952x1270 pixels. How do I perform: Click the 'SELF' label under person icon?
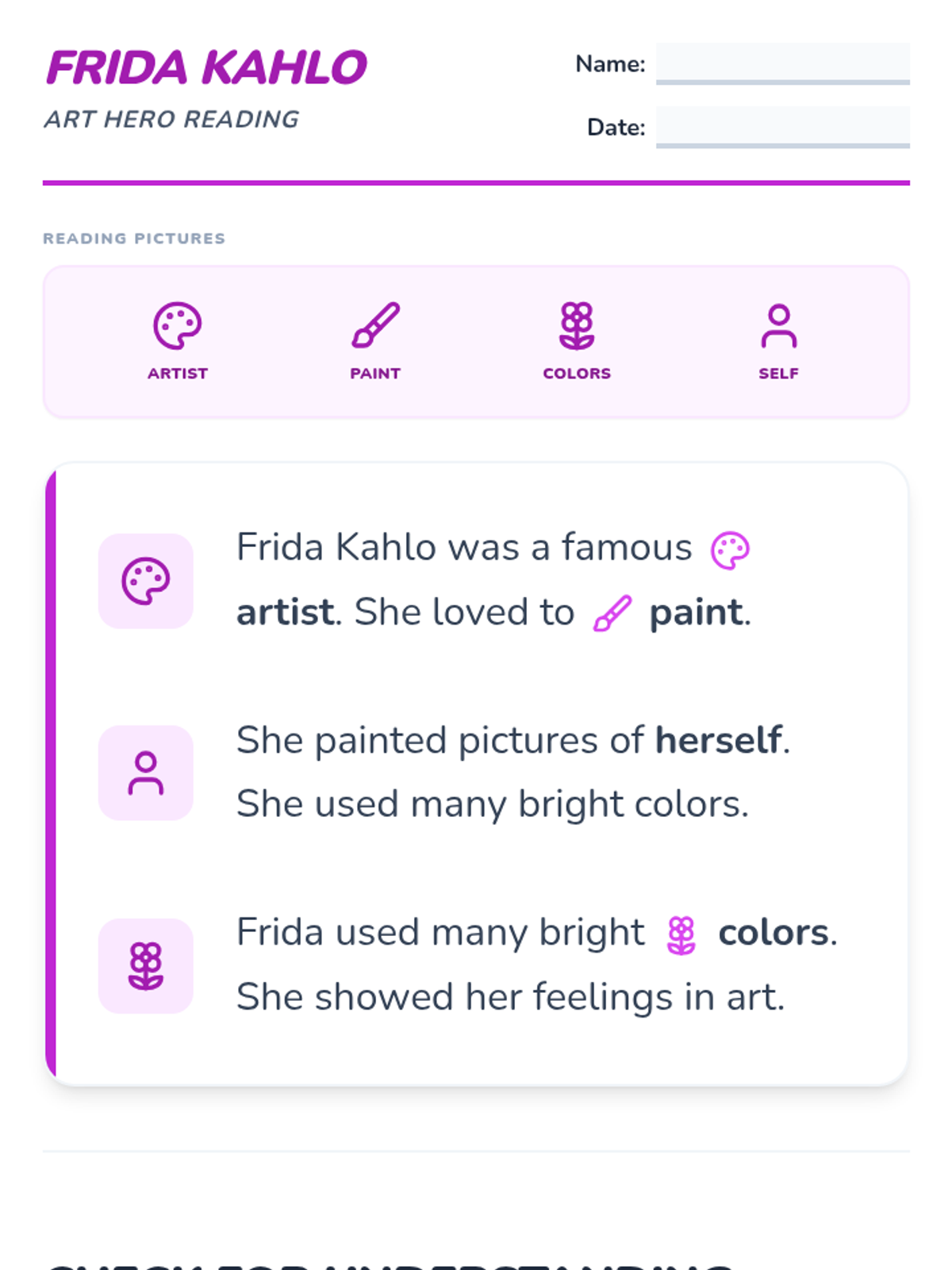coord(779,373)
